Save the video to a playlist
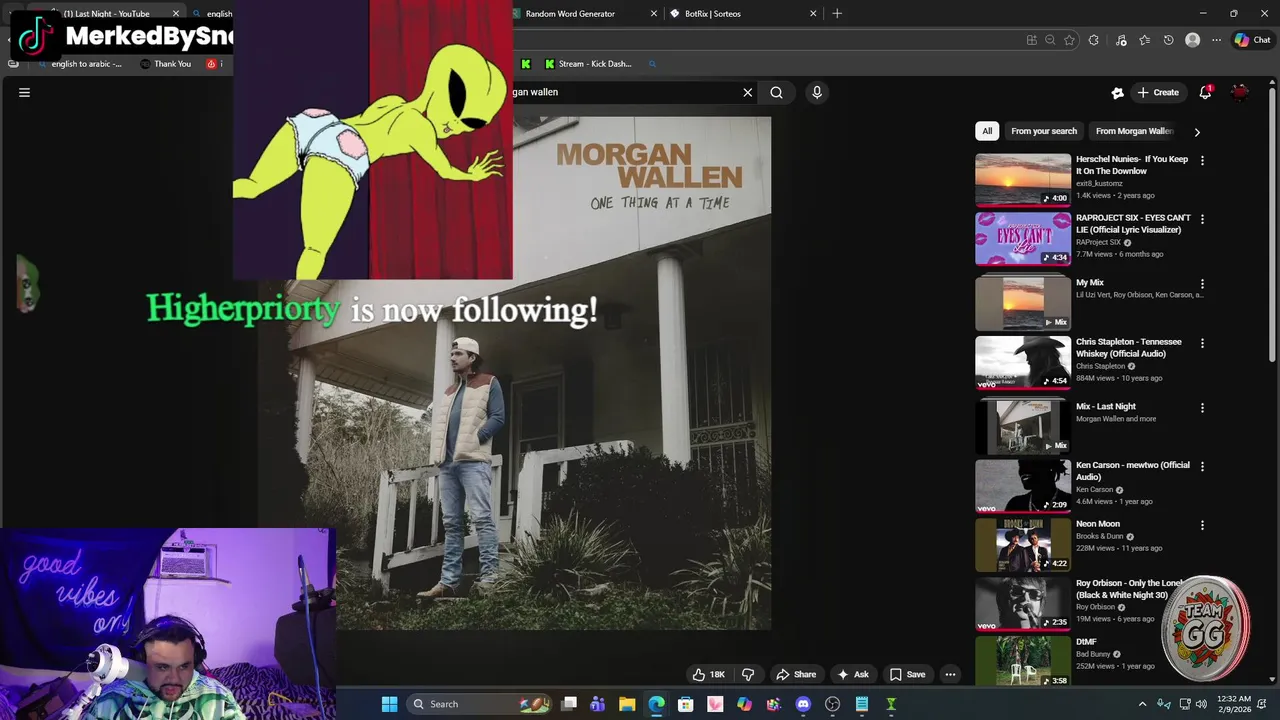1280x720 pixels. click(x=907, y=674)
